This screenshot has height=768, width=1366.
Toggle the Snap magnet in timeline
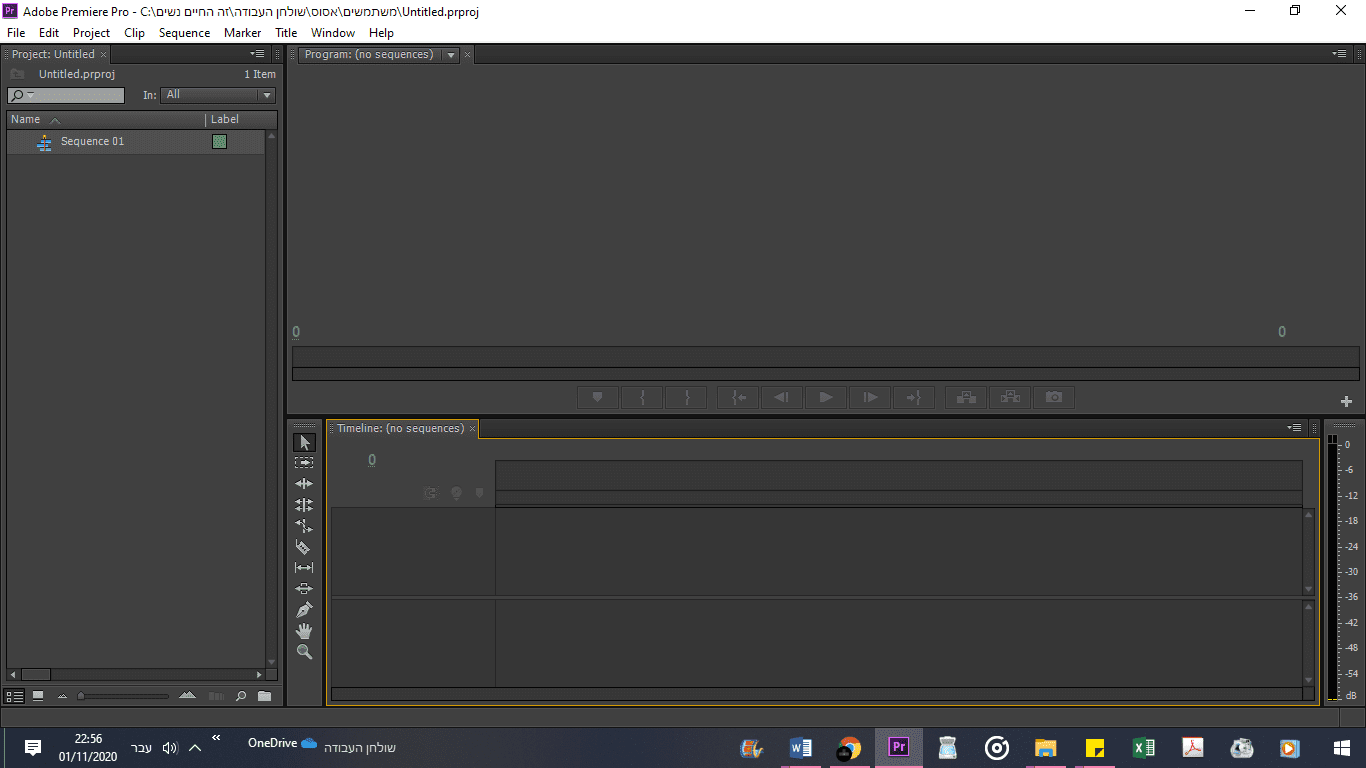[430, 493]
